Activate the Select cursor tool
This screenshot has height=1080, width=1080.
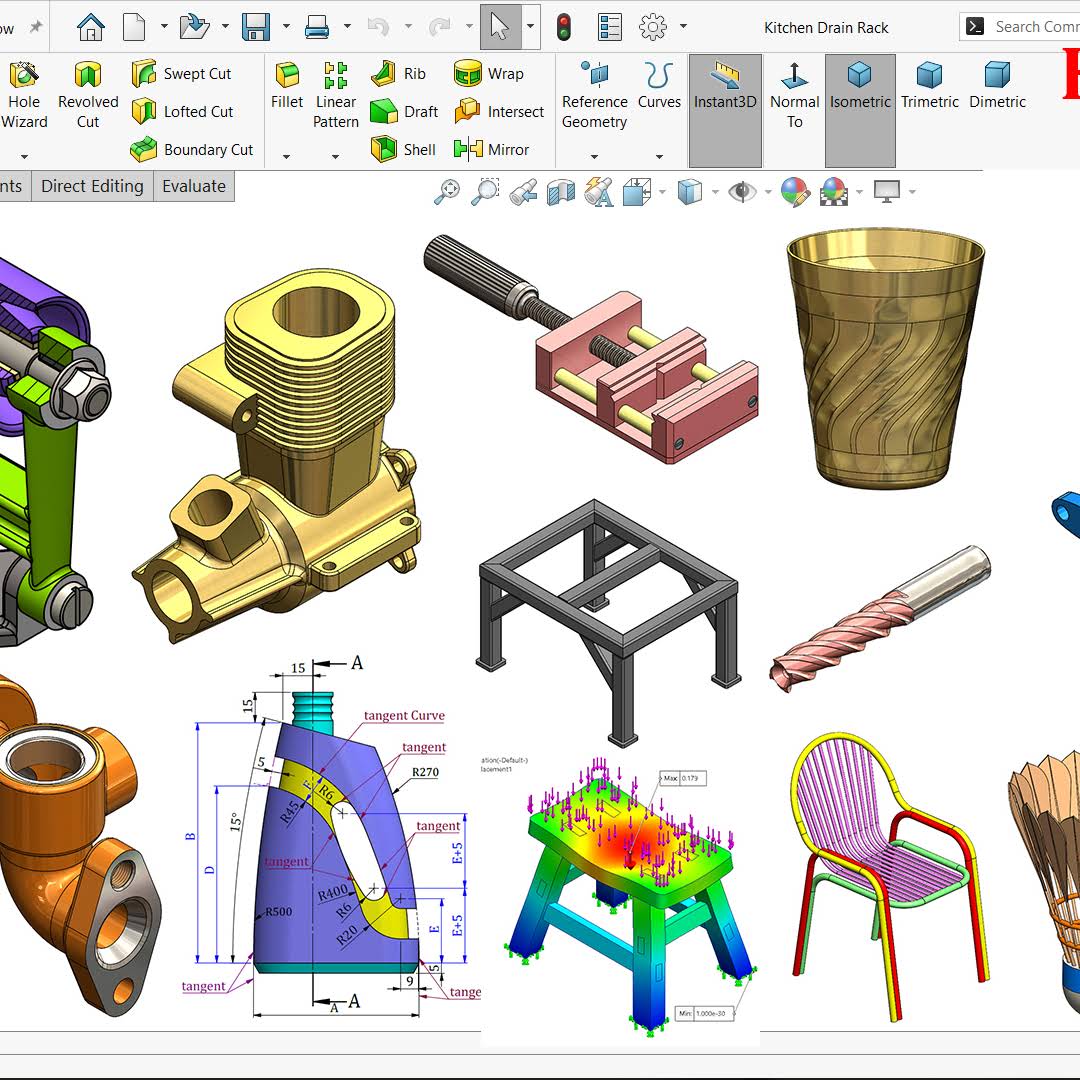click(x=500, y=28)
